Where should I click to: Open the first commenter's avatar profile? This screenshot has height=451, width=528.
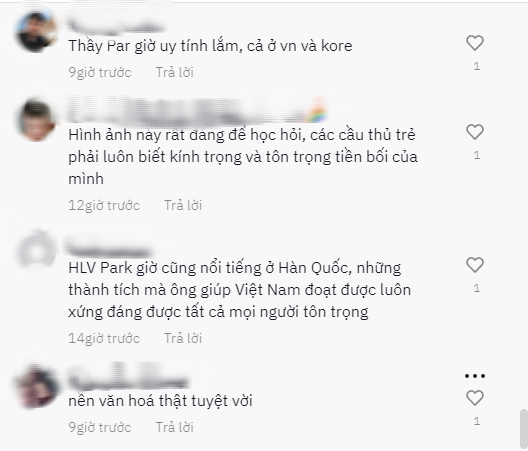[36, 31]
